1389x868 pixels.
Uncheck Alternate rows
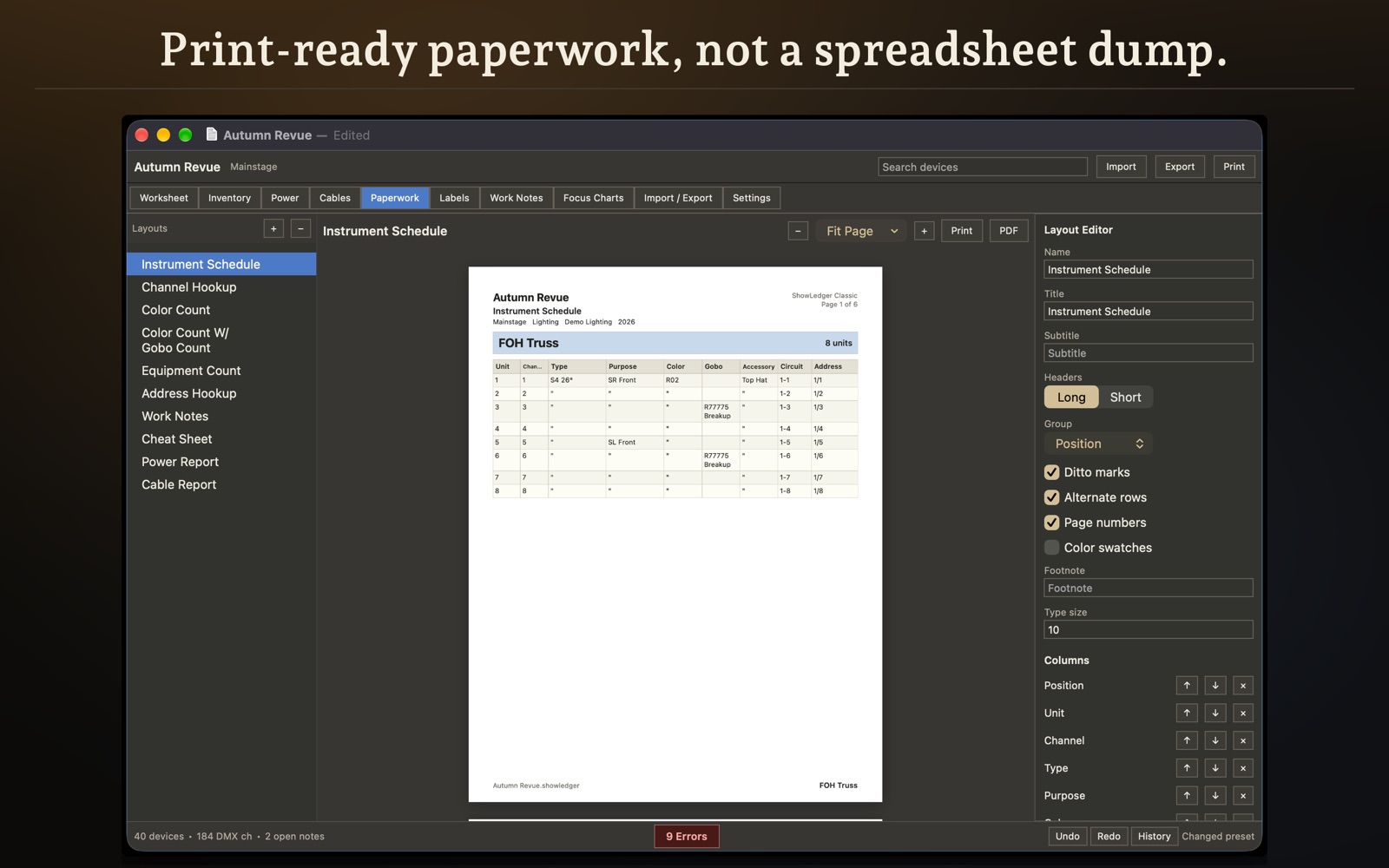(1051, 497)
